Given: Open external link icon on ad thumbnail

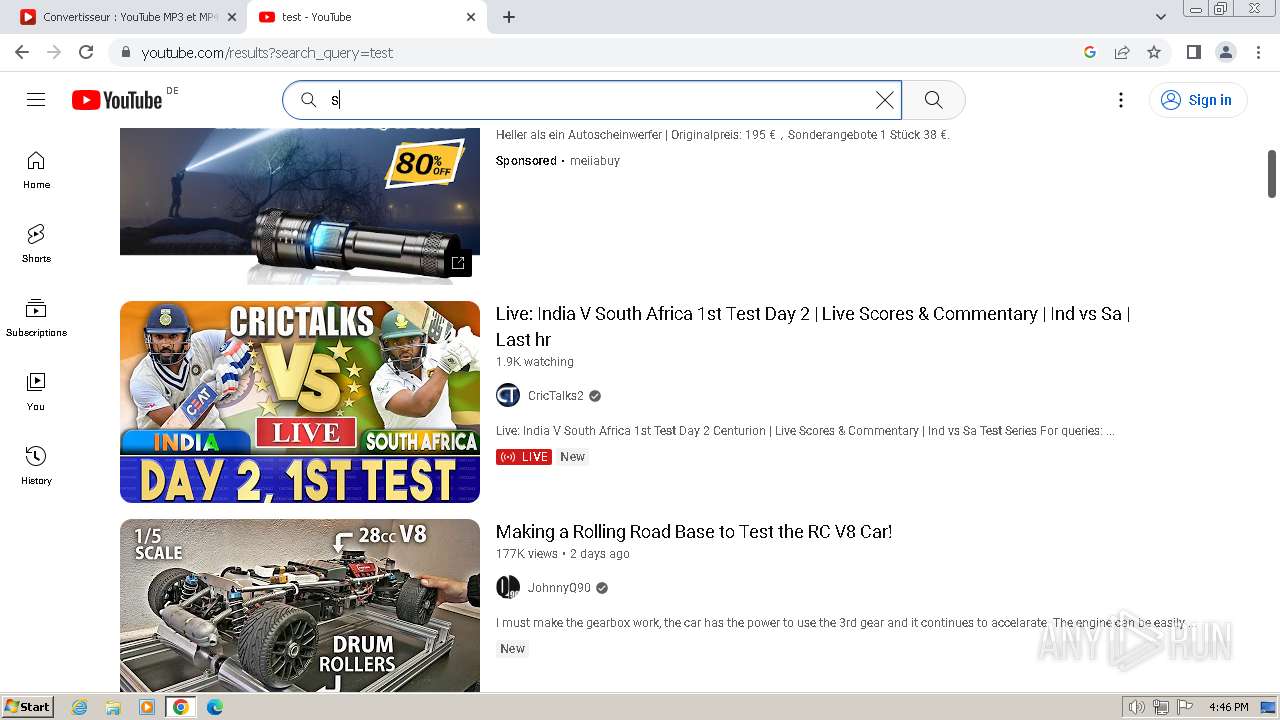Looking at the screenshot, I should [x=458, y=262].
